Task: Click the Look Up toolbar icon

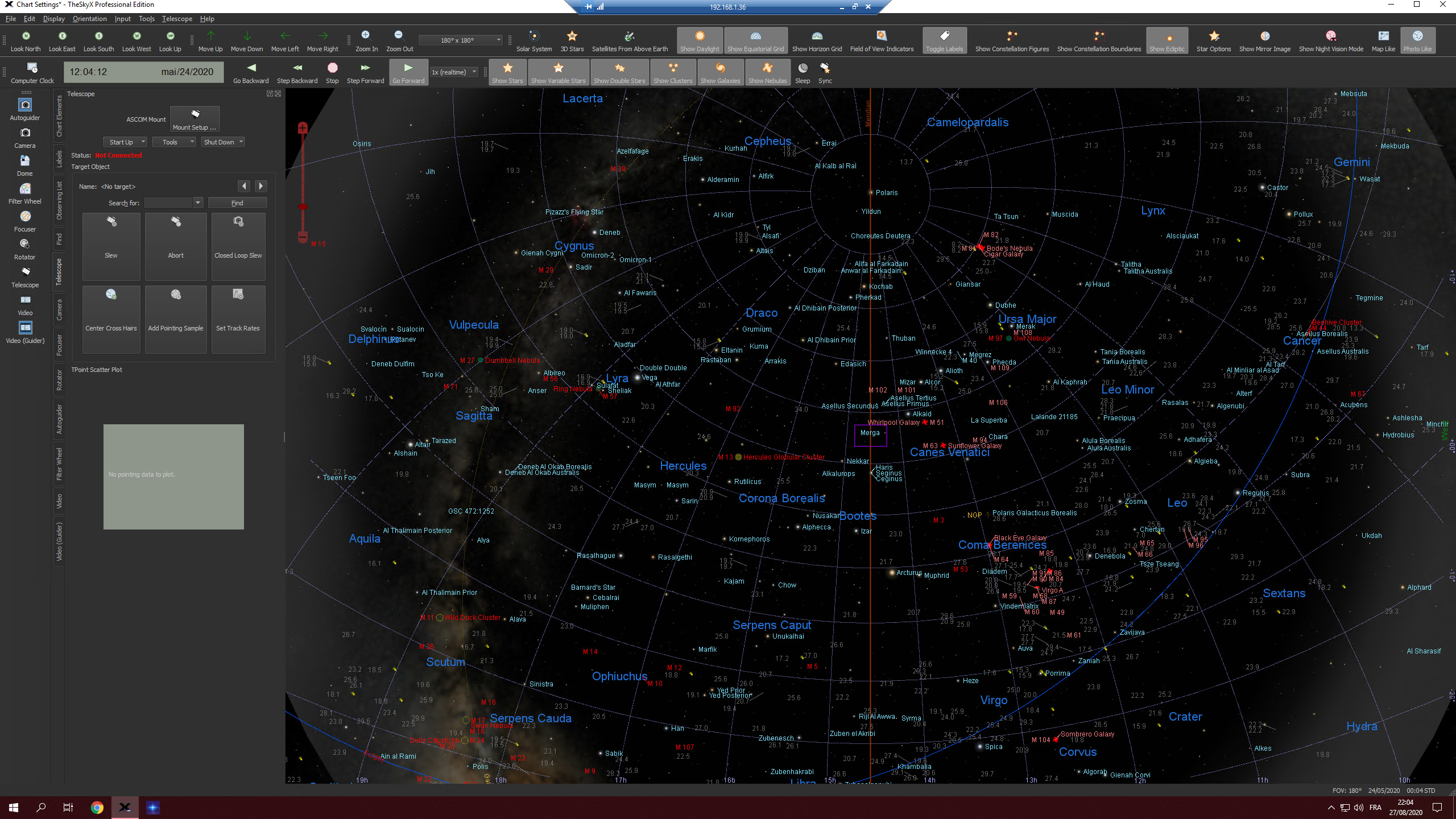Action: (x=170, y=41)
